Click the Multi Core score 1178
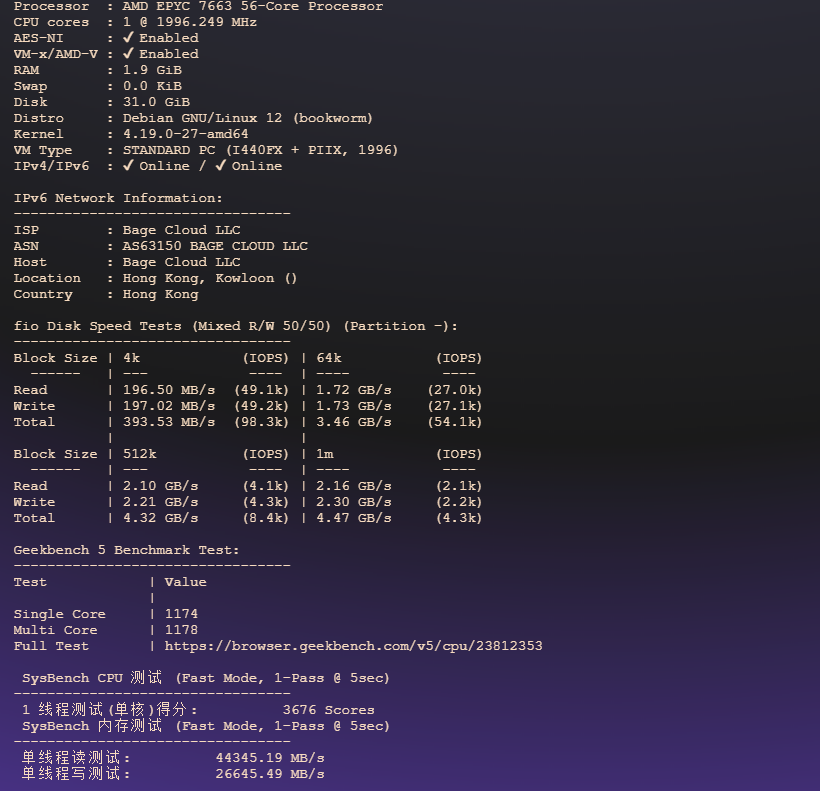Viewport: 820px width, 791px height. (181, 630)
